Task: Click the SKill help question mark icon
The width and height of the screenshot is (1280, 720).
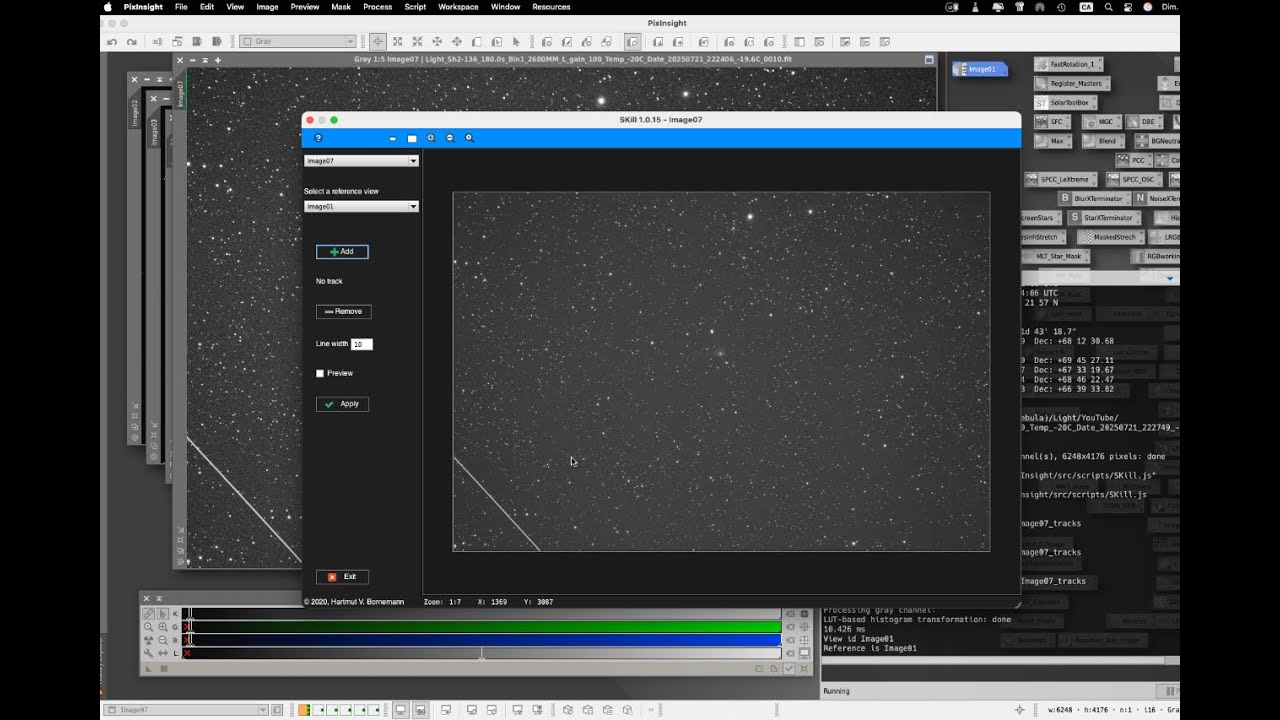Action: (x=318, y=138)
